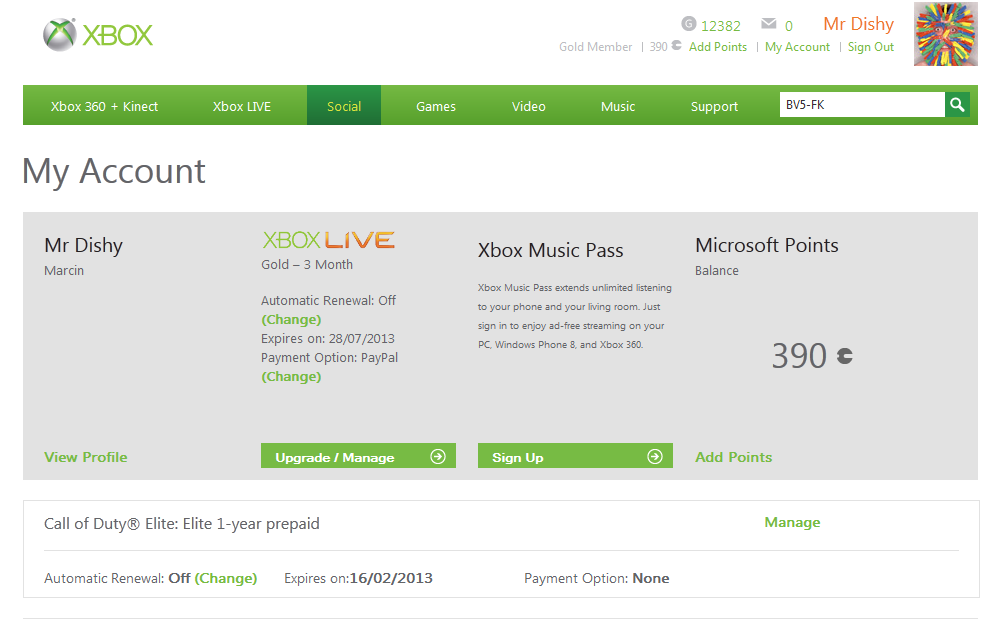Click Change under Payment Option: PayPal
Image resolution: width=989 pixels, height=619 pixels.
[291, 376]
